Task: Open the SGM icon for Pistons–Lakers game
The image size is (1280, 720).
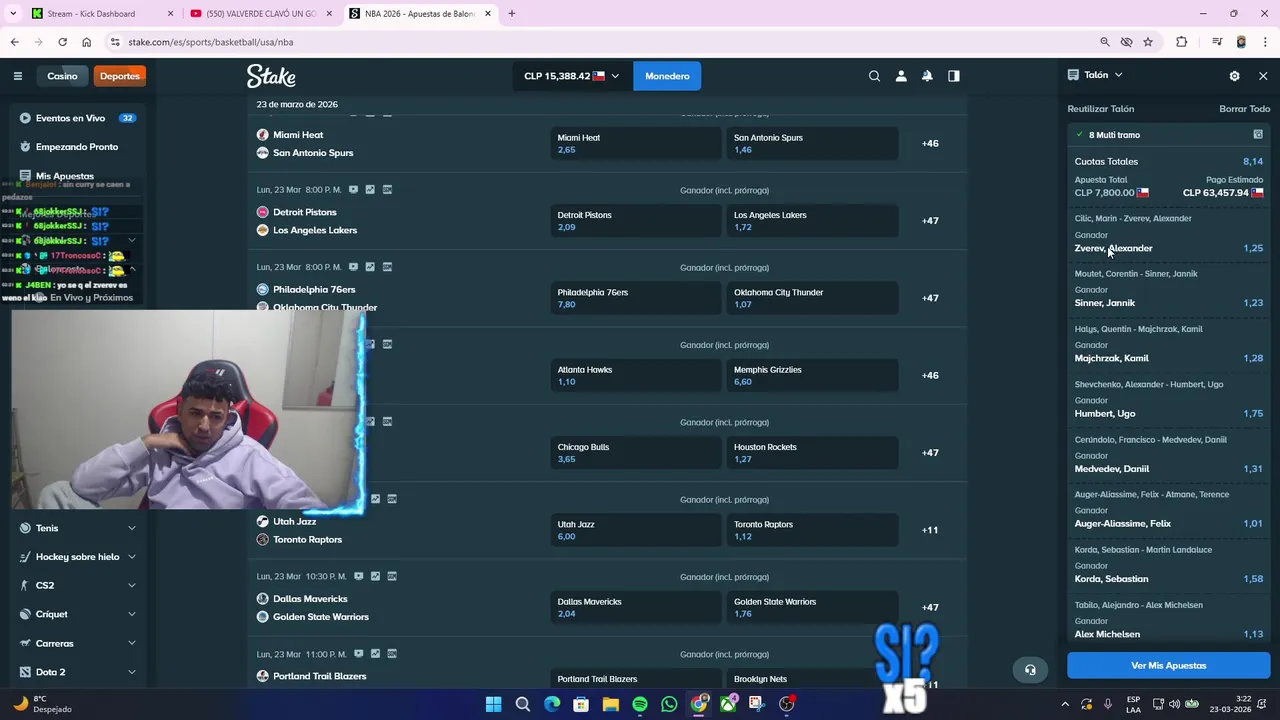Action: [x=387, y=189]
